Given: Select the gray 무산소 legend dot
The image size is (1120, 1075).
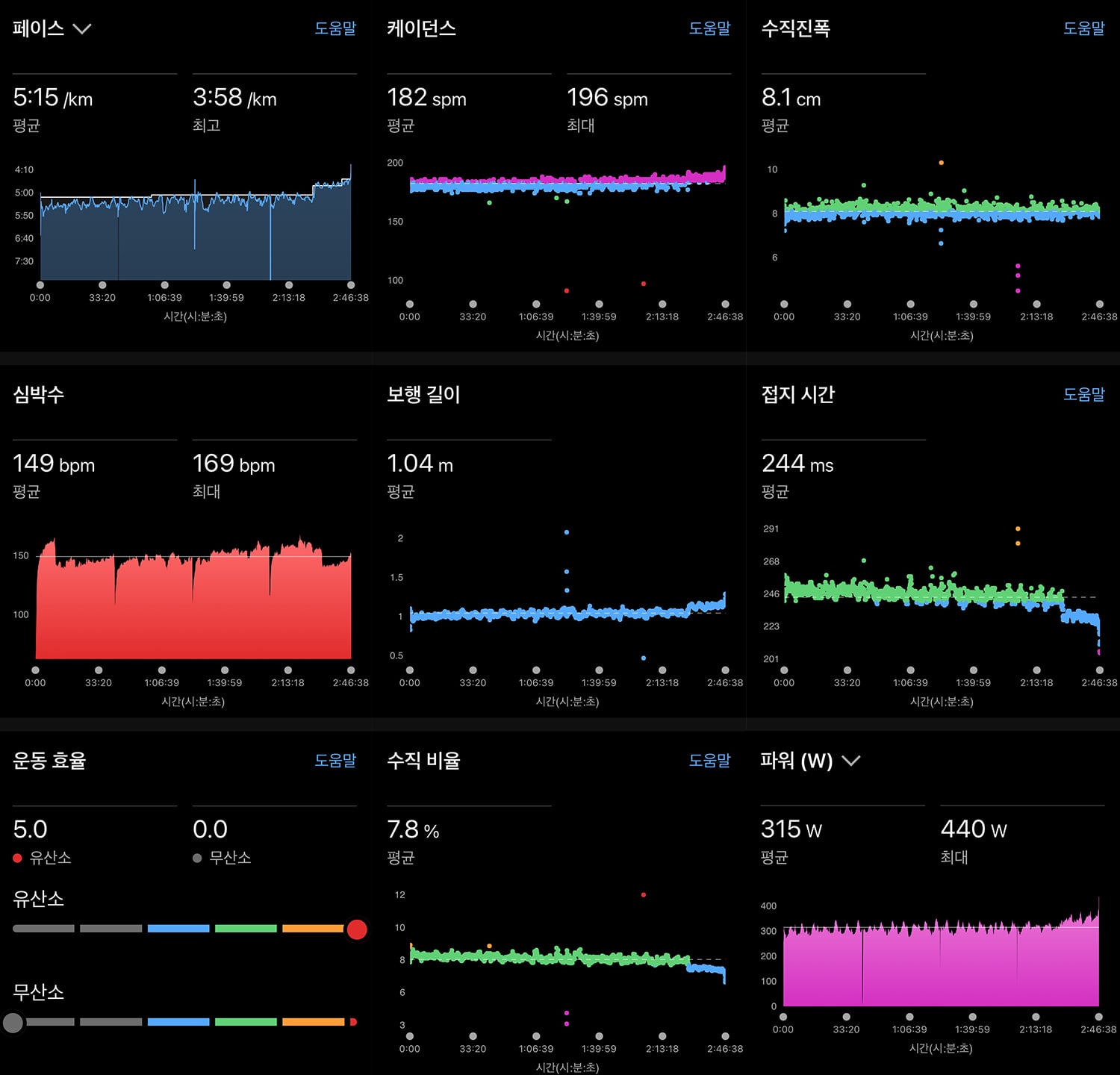Looking at the screenshot, I should click(197, 859).
